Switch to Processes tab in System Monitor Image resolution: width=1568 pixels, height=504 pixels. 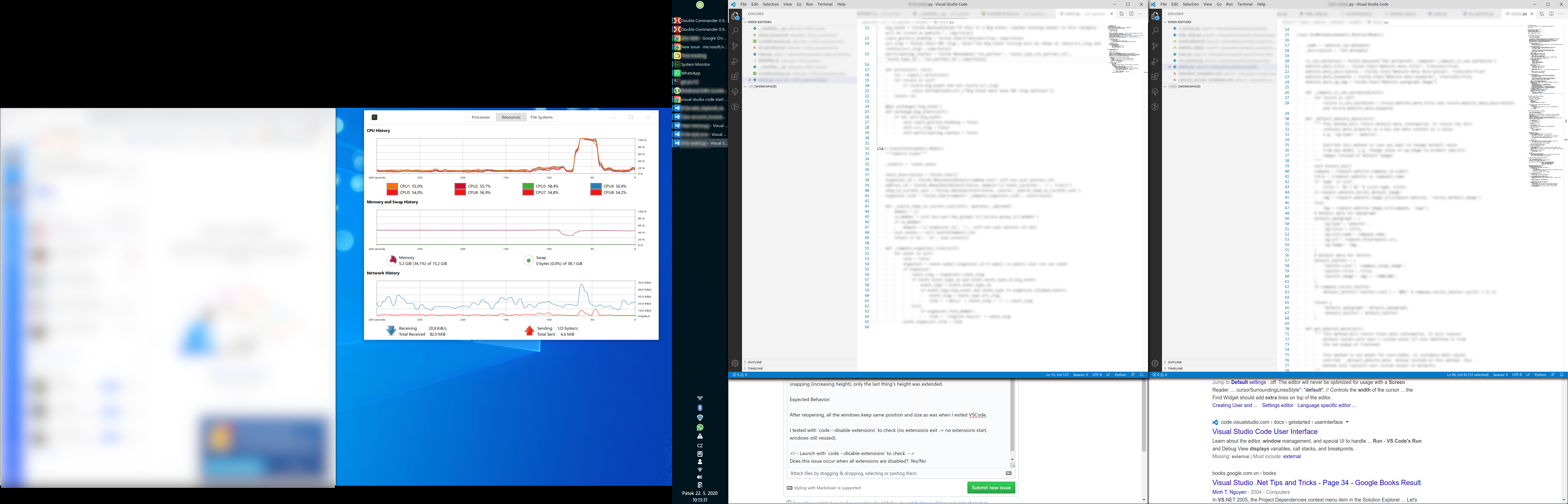(x=480, y=118)
